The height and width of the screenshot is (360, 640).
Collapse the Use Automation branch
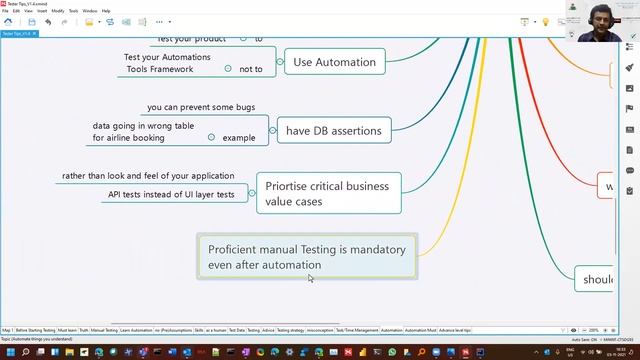click(x=280, y=62)
